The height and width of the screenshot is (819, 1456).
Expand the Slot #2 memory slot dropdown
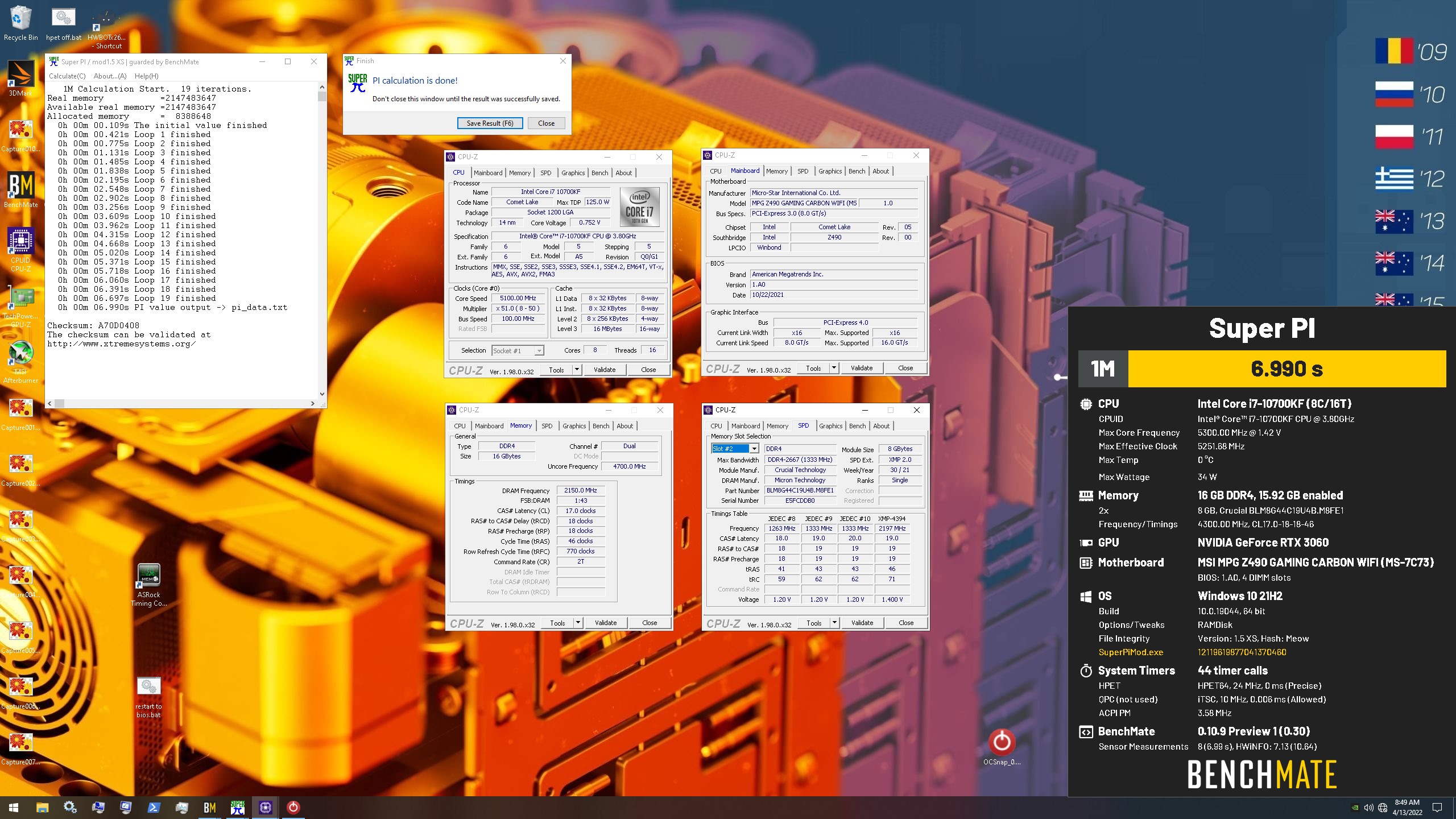(x=754, y=449)
